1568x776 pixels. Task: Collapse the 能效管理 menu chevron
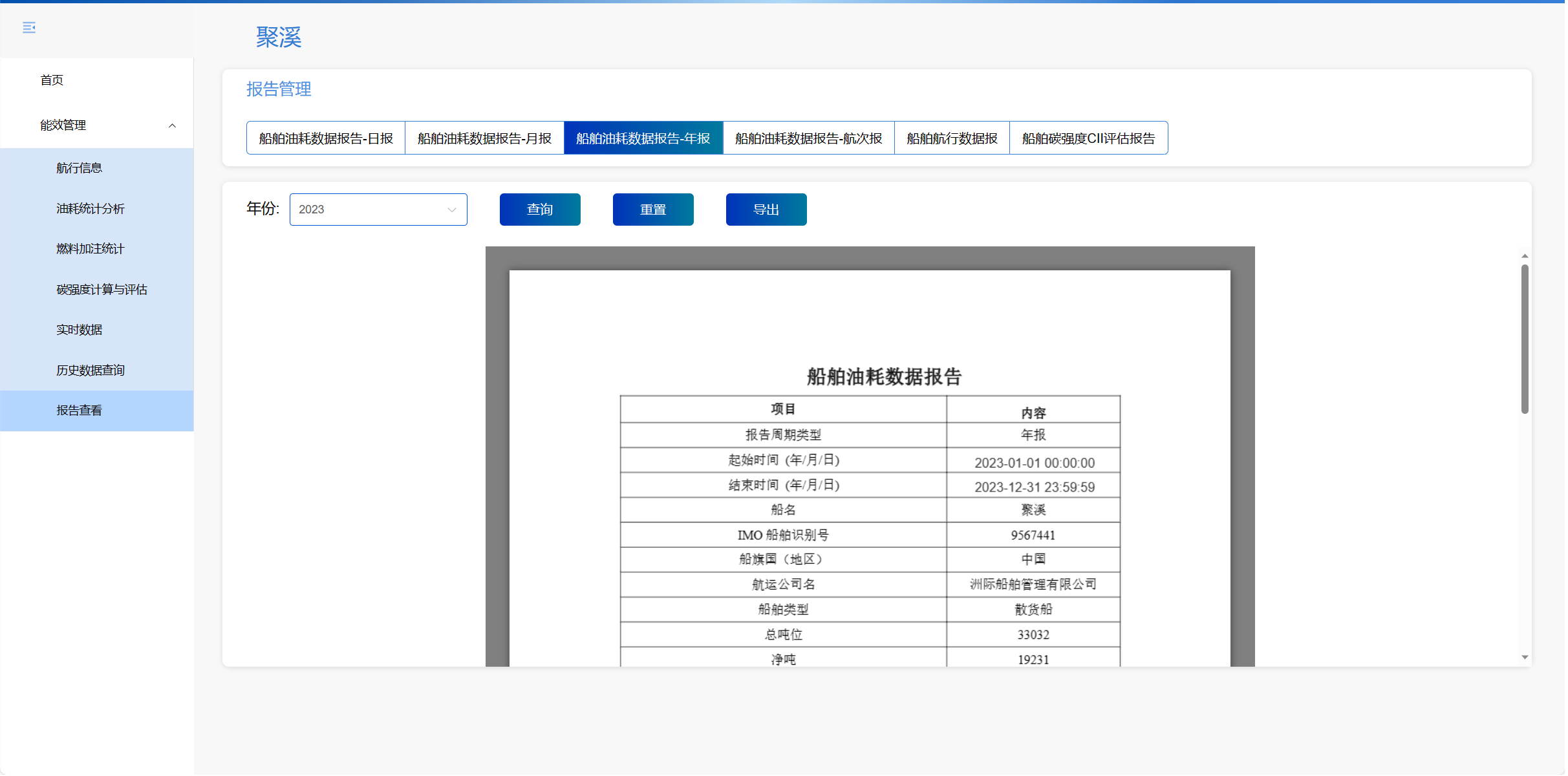(172, 125)
